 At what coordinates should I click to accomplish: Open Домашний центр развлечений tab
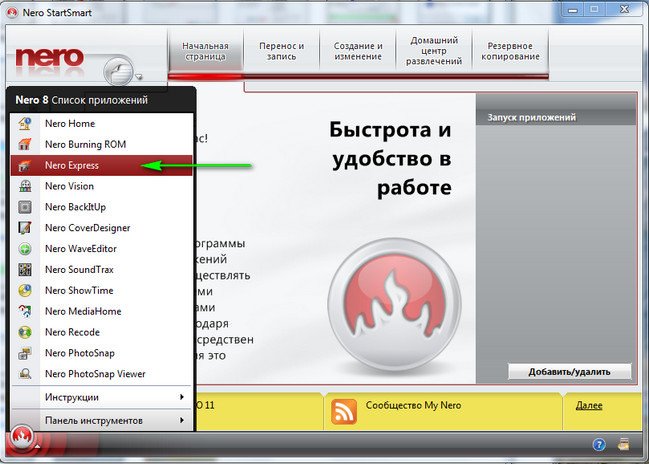click(x=434, y=51)
